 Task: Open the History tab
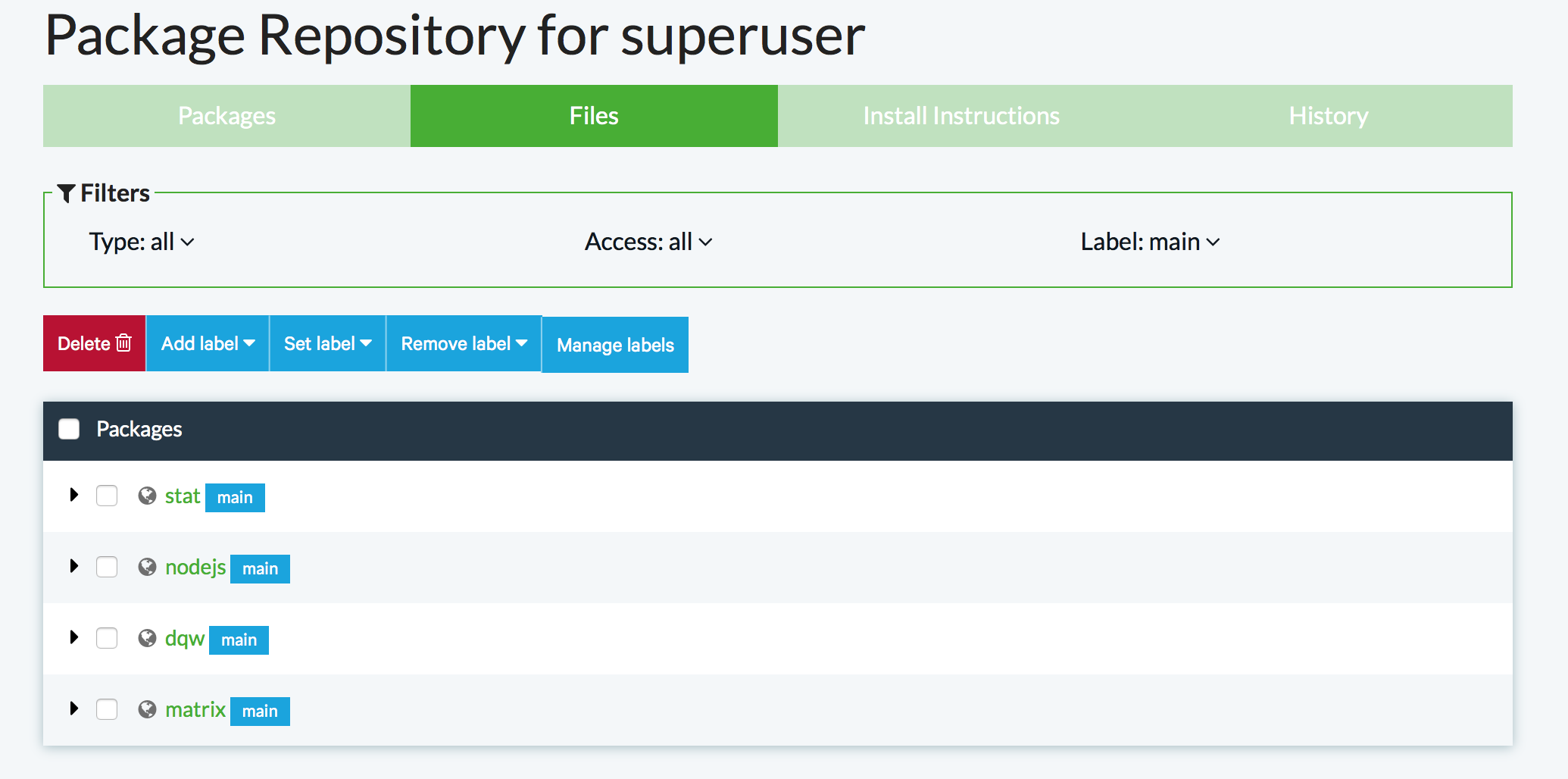pyautogui.click(x=1328, y=116)
